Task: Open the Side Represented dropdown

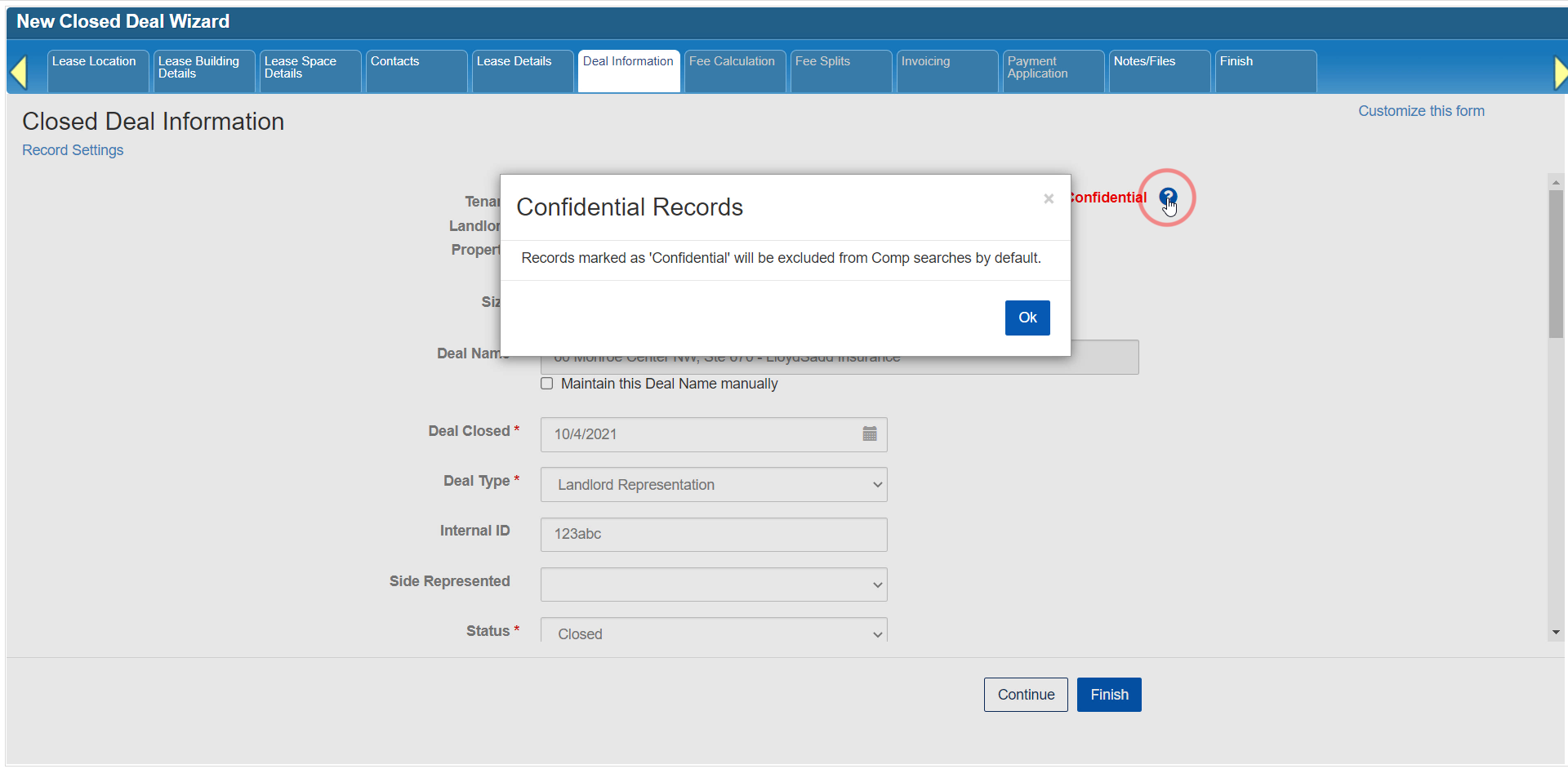Action: click(713, 585)
